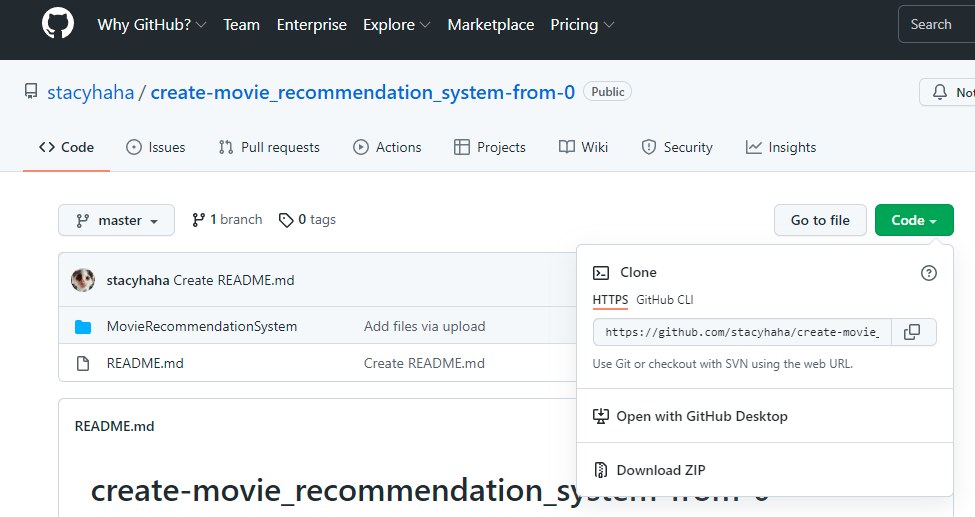Click the GitHub Octocat logo
The image size is (975, 517).
(58, 24)
